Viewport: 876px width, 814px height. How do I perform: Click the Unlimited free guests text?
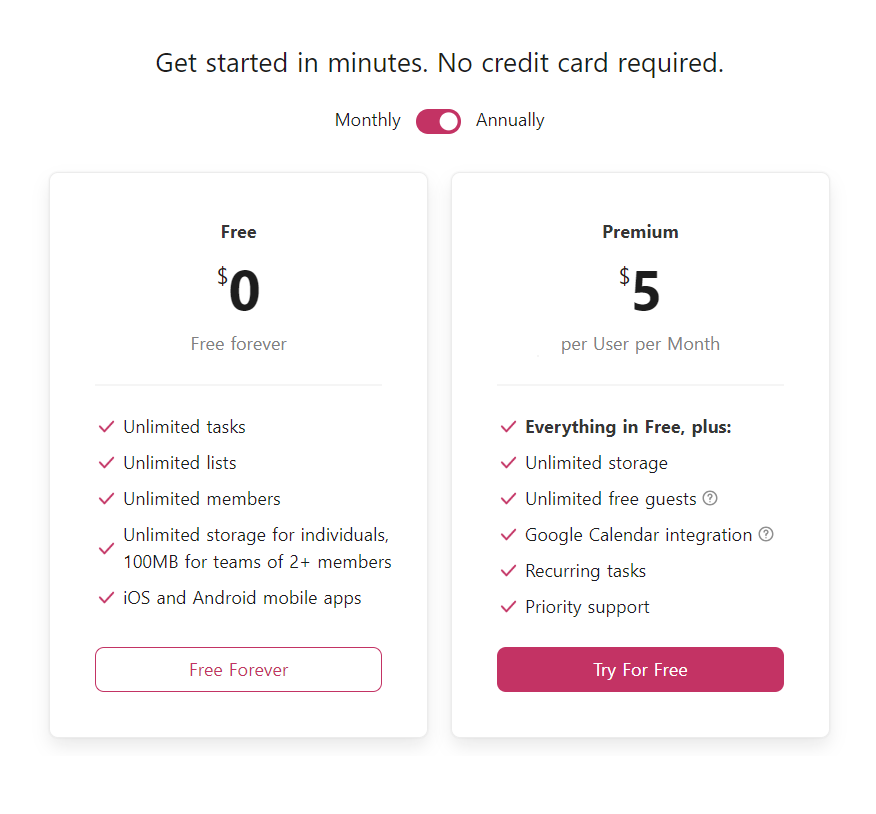pos(611,498)
